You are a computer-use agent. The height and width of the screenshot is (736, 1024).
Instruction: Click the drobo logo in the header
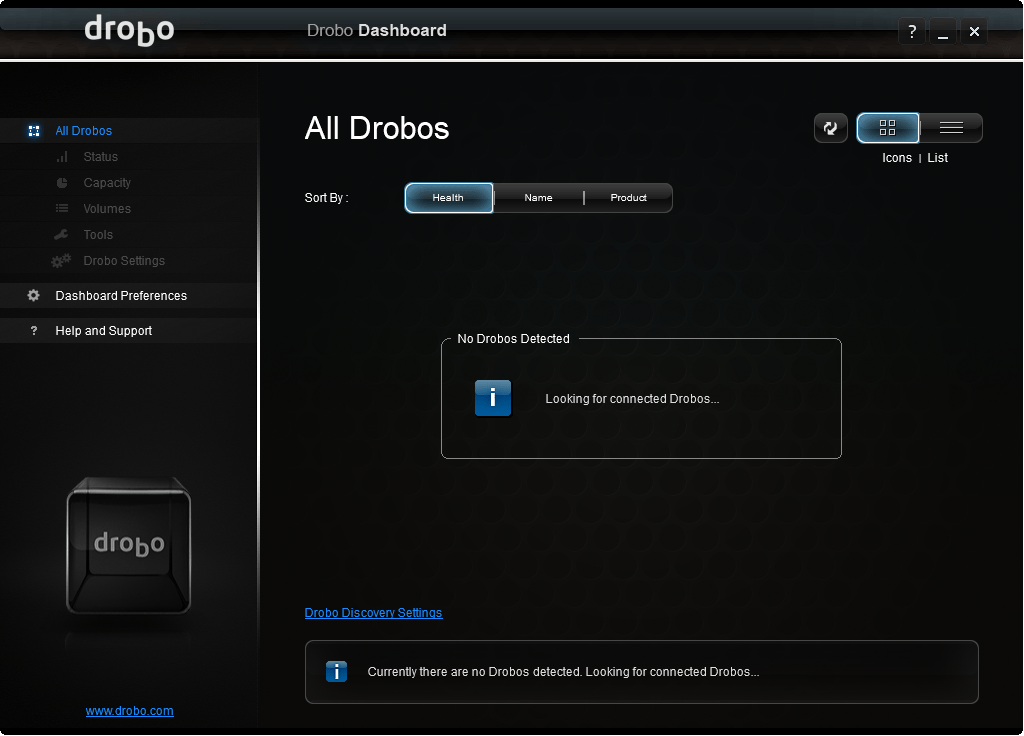tap(129, 30)
